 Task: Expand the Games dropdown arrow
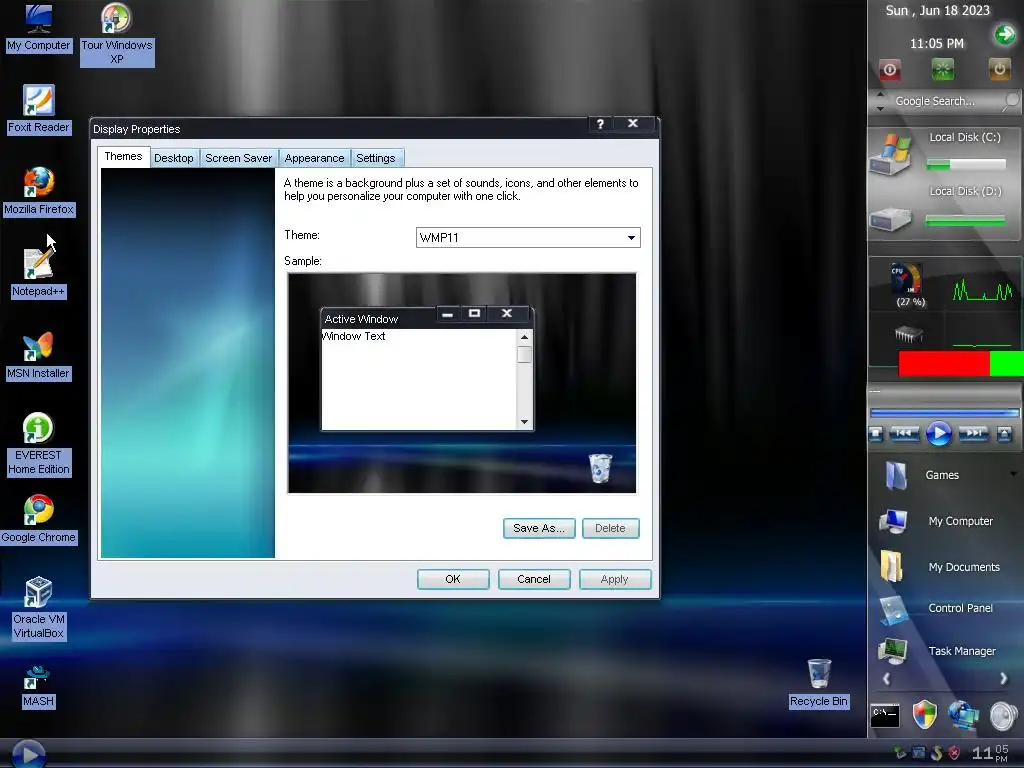click(x=1013, y=474)
